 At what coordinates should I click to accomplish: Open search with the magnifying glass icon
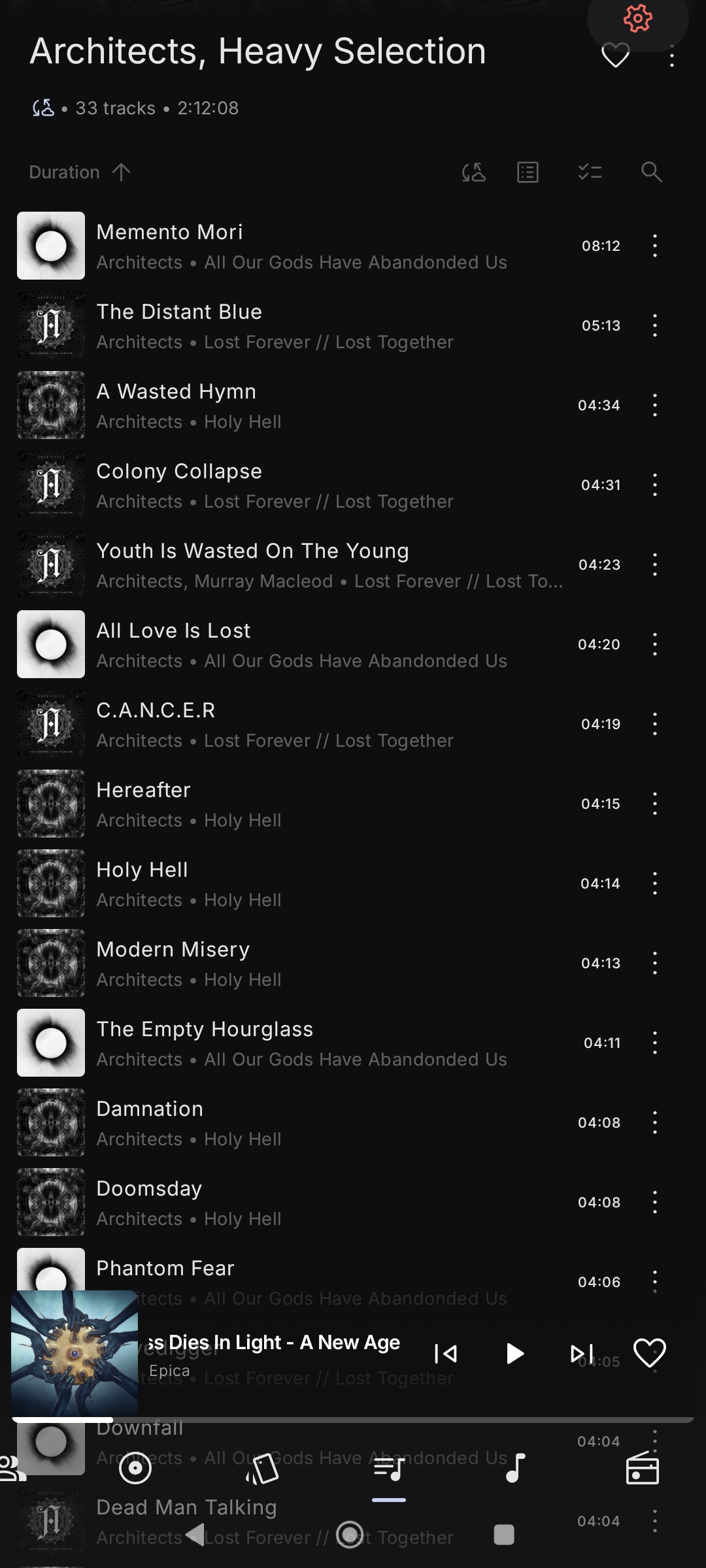point(652,172)
